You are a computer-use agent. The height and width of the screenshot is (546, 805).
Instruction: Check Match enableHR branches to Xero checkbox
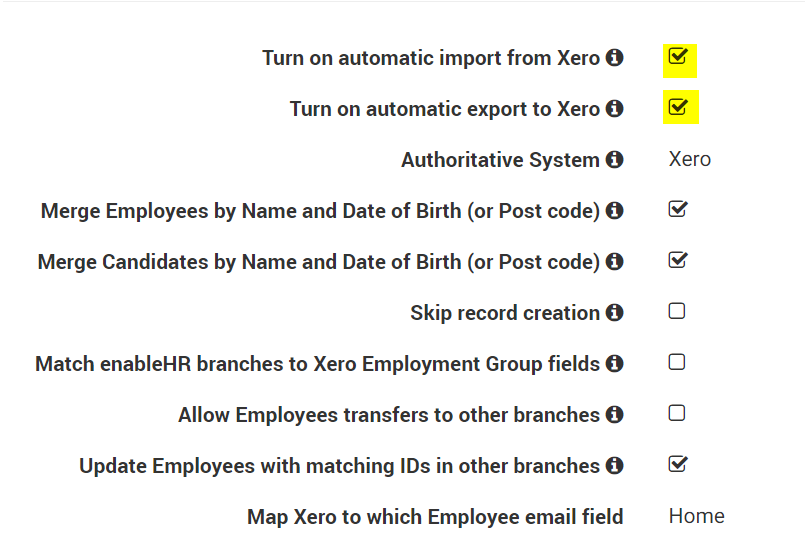[x=677, y=362]
